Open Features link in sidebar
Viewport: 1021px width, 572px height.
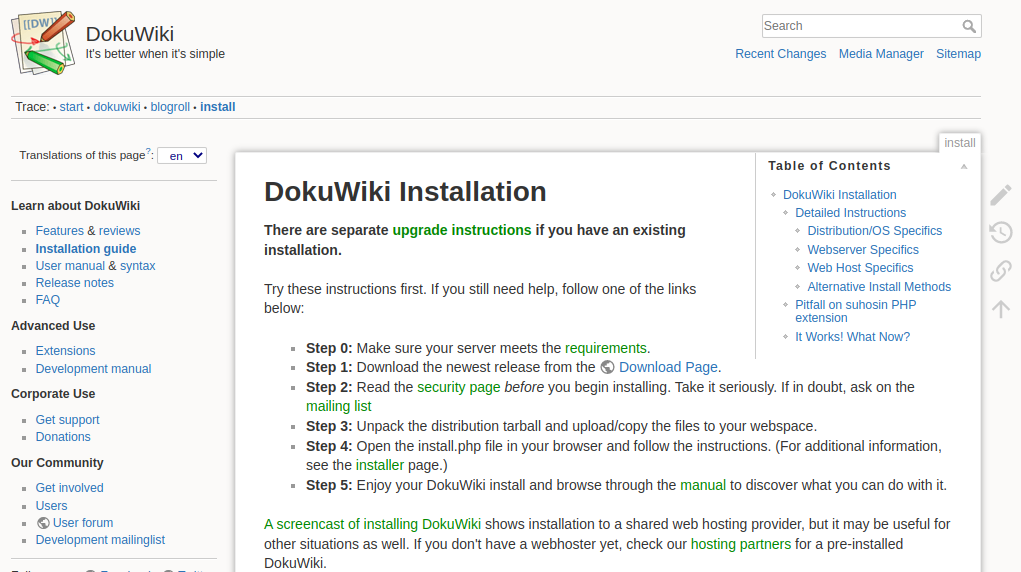click(x=60, y=231)
